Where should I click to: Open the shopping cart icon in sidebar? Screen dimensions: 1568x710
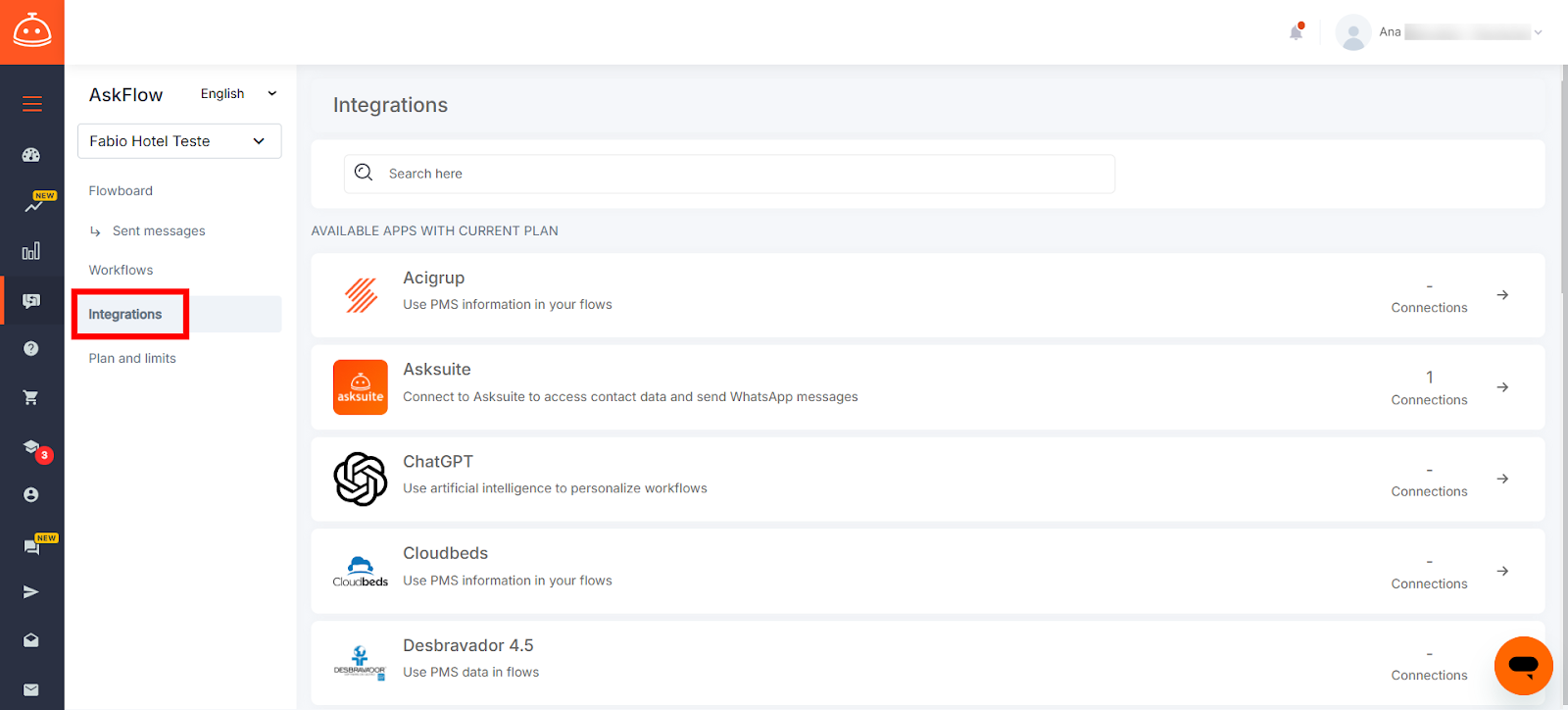(31, 397)
